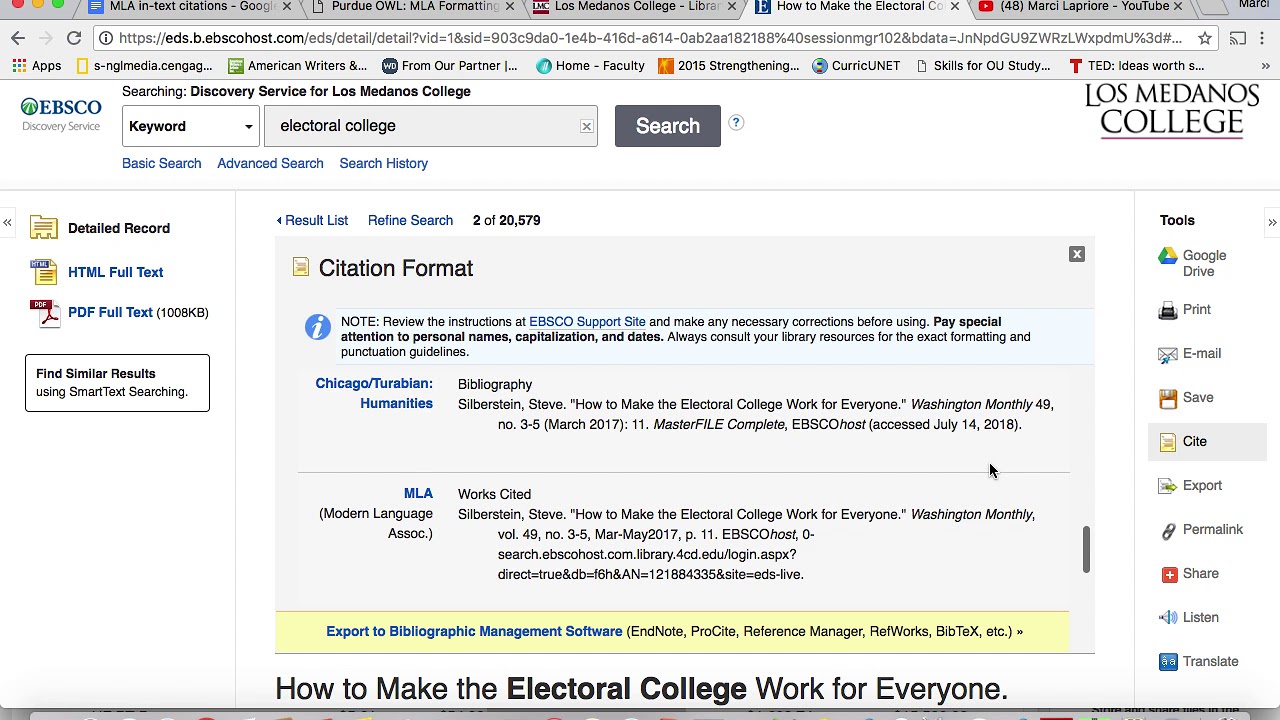Open the CurricUNET bookmark
Image resolution: width=1280 pixels, height=720 pixels.
pyautogui.click(x=856, y=66)
